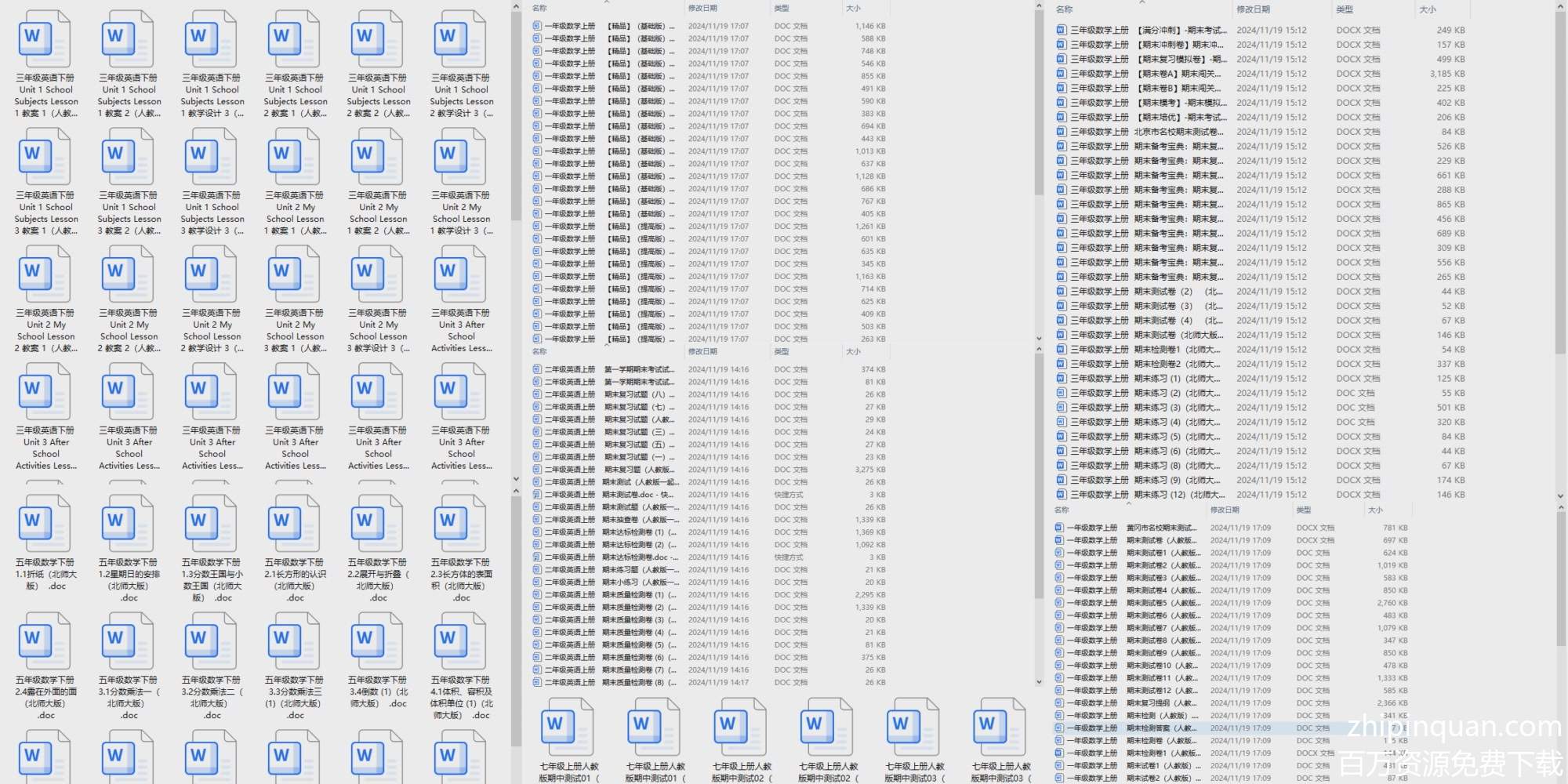This screenshot has width=1568, height=784.
Task: Select Unit 2 My School Lesson 1 教学设计 3 icon
Action: tap(459, 157)
